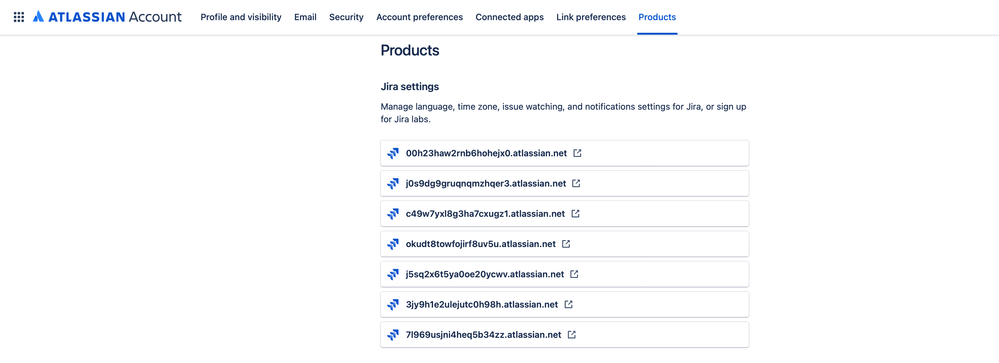Select Account preferences tab

tap(419, 17)
